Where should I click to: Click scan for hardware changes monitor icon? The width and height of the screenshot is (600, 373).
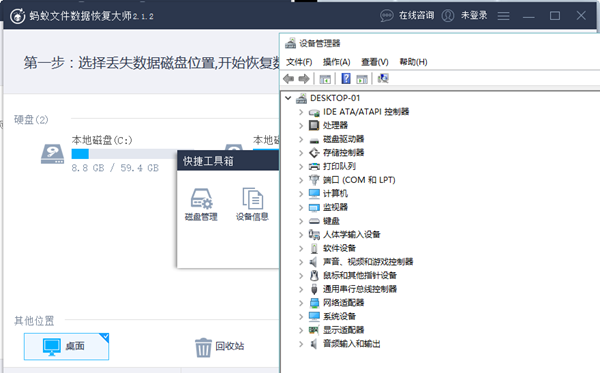(383, 78)
